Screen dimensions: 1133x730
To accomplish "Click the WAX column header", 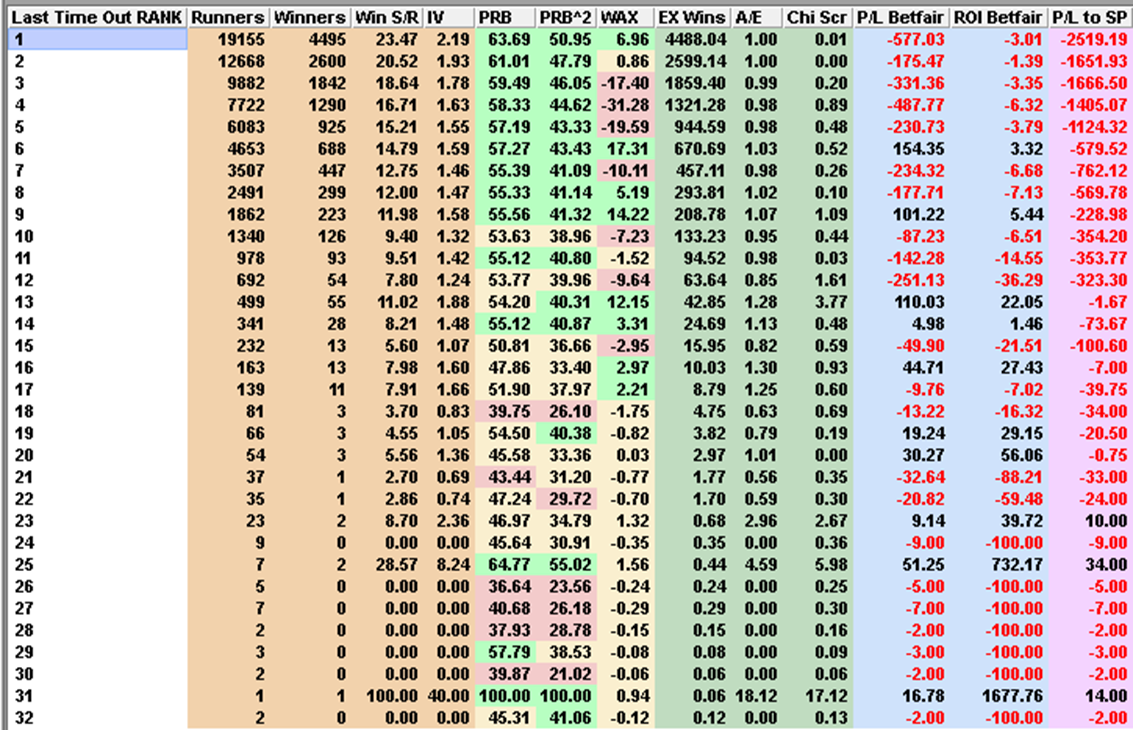I will click(x=625, y=18).
